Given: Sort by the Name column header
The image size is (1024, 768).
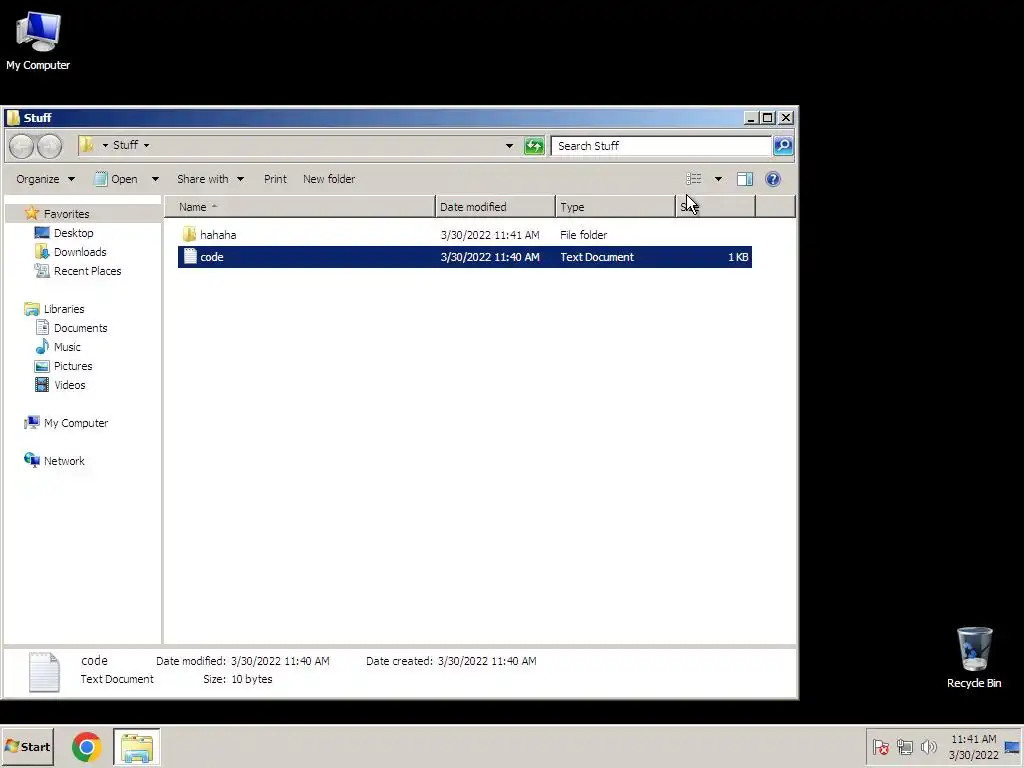Looking at the screenshot, I should (x=300, y=207).
